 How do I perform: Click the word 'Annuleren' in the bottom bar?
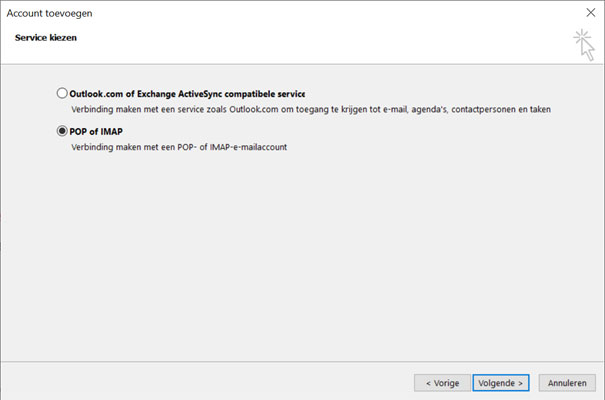[x=567, y=383]
